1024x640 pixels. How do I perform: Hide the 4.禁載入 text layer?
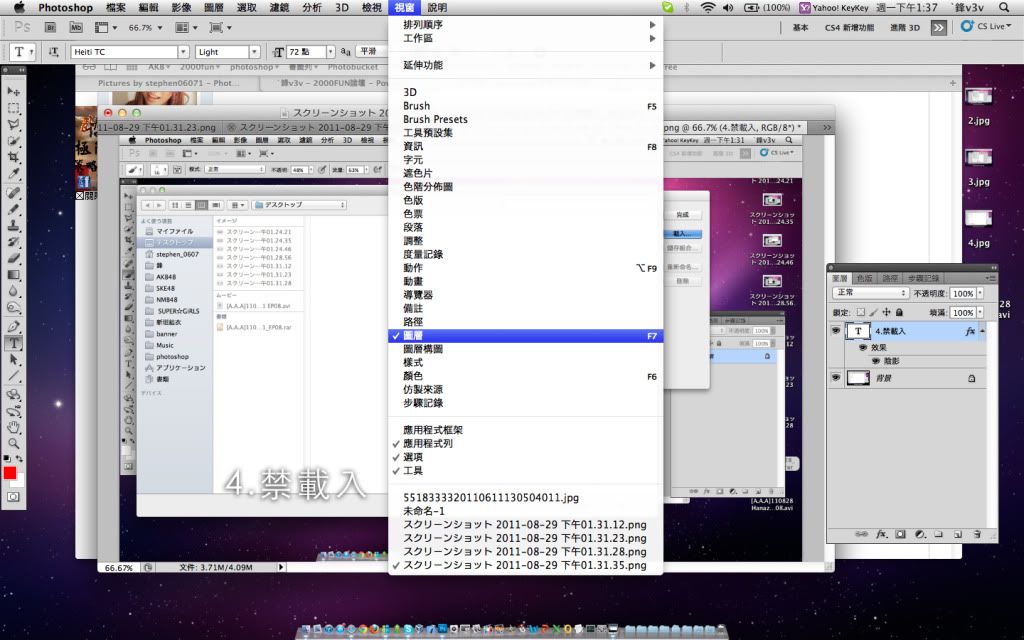(836, 330)
